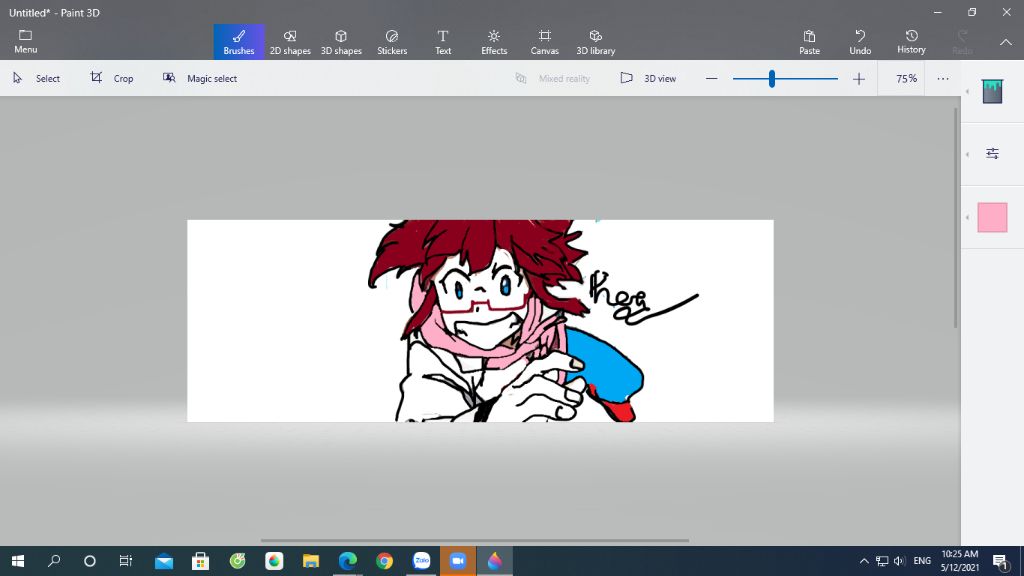Screen dimensions: 1024x576
Task: Switch to Zoom app on taskbar
Action: tap(458, 561)
